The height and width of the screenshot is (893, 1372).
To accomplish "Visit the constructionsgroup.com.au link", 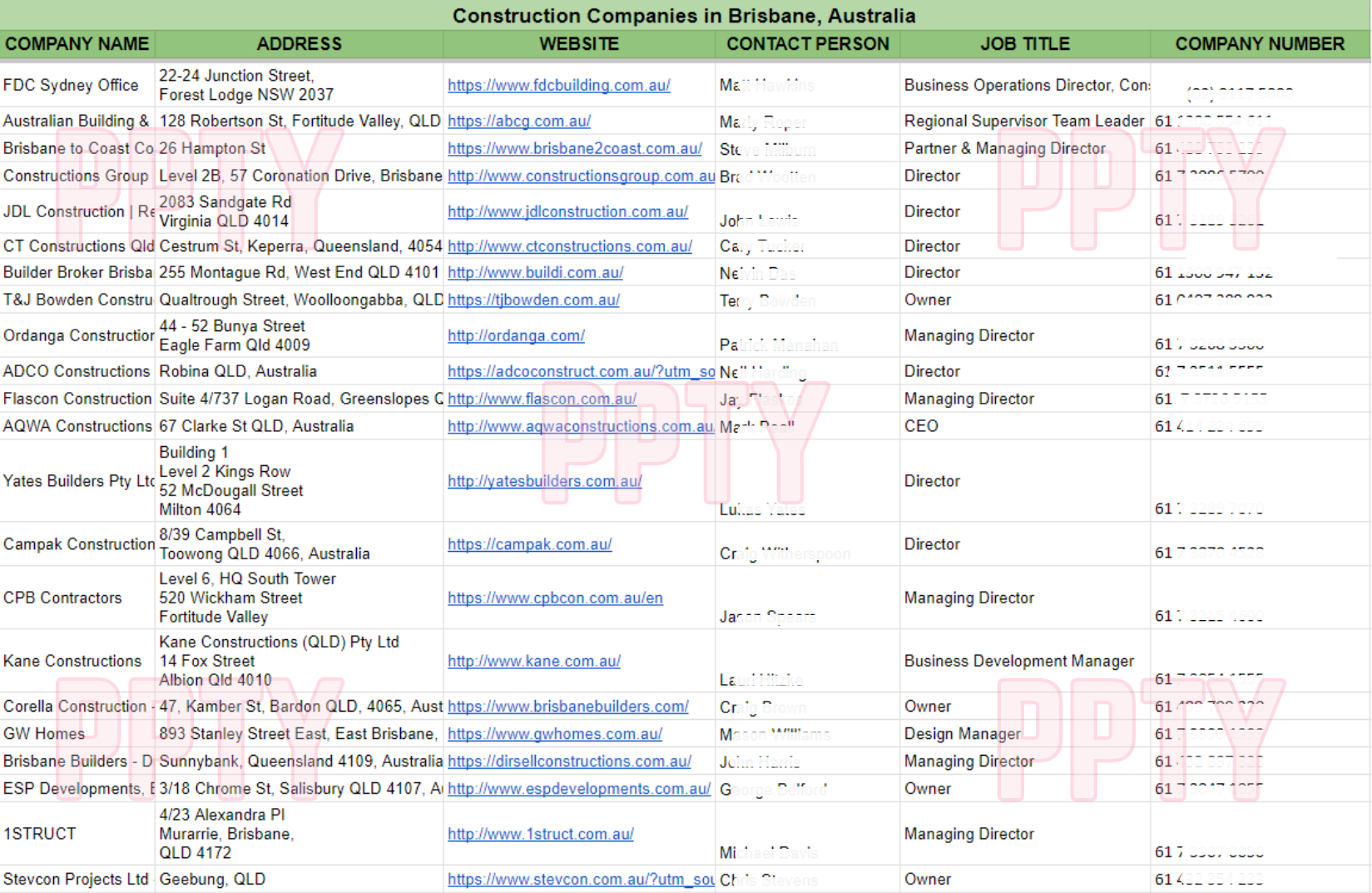I will (581, 176).
